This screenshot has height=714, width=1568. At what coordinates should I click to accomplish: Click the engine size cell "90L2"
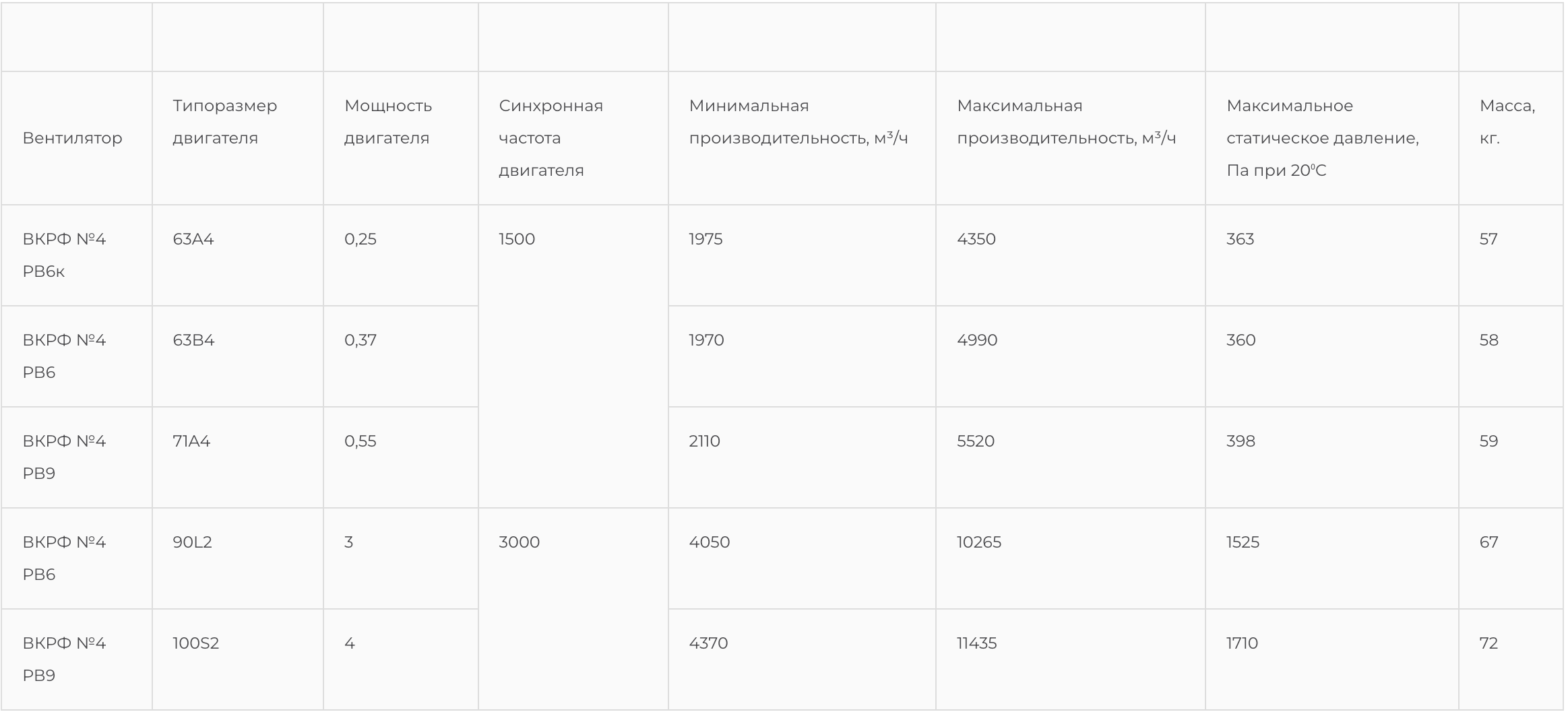[192, 542]
